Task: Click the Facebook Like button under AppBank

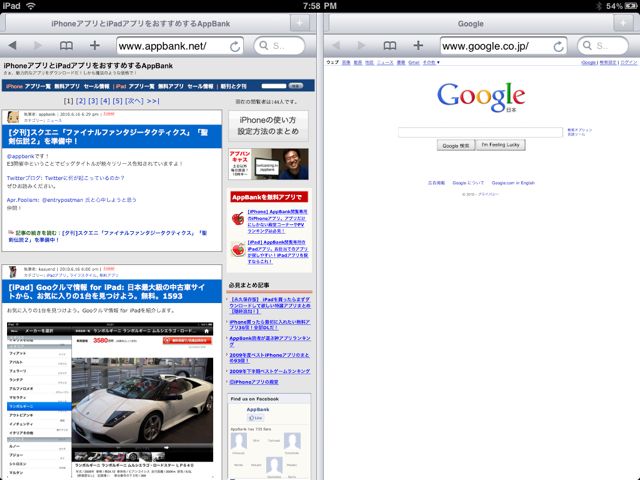Action: [x=256, y=418]
